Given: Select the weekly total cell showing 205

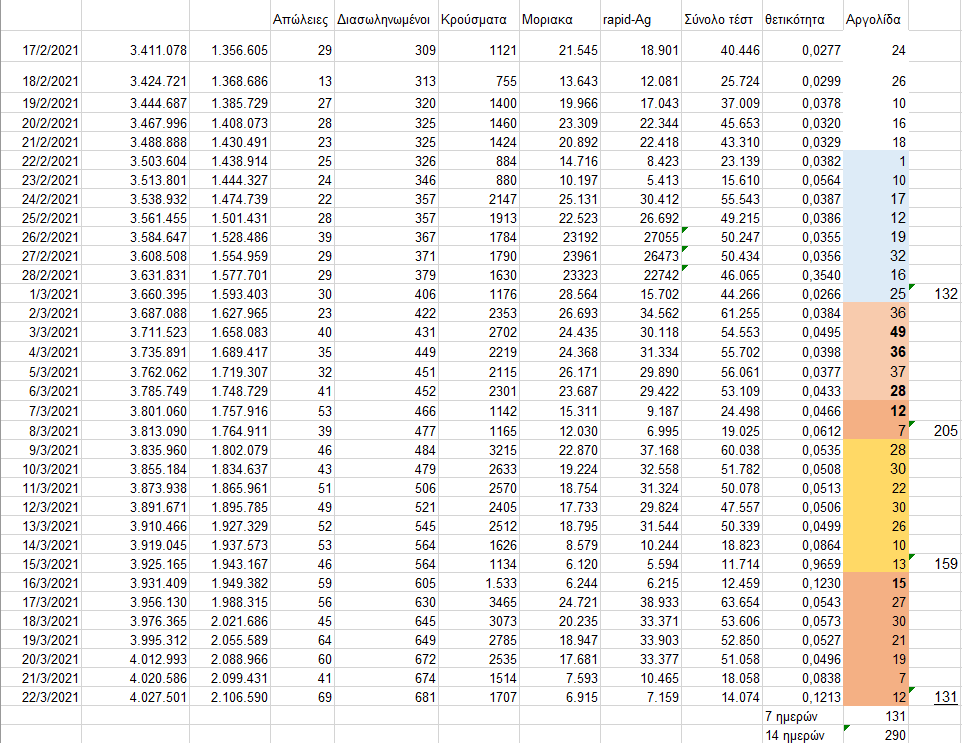Looking at the screenshot, I should tap(939, 431).
